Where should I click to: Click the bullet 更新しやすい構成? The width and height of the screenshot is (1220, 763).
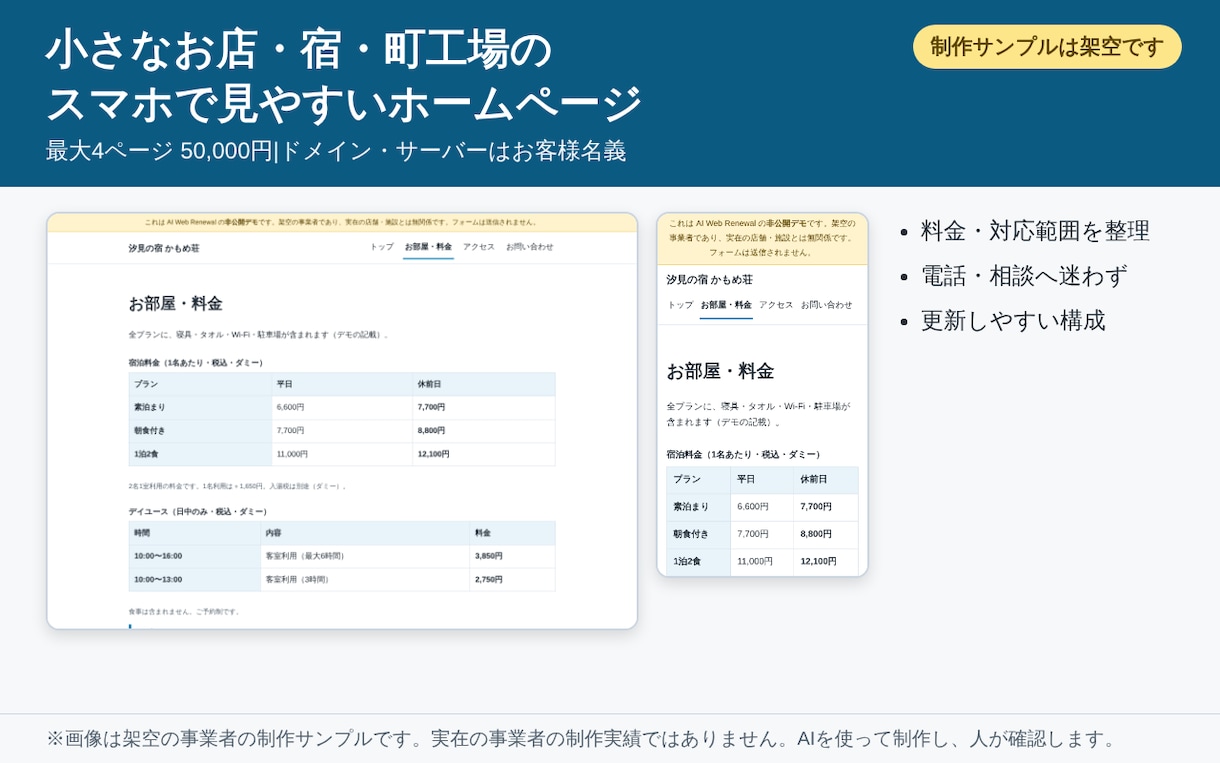click(x=1013, y=321)
